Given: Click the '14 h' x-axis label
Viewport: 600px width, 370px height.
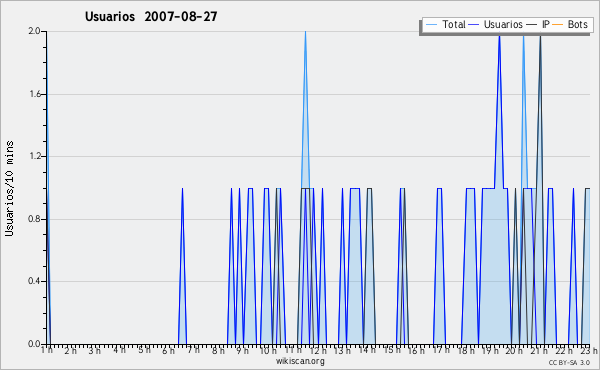Looking at the screenshot, I should coord(367,350).
